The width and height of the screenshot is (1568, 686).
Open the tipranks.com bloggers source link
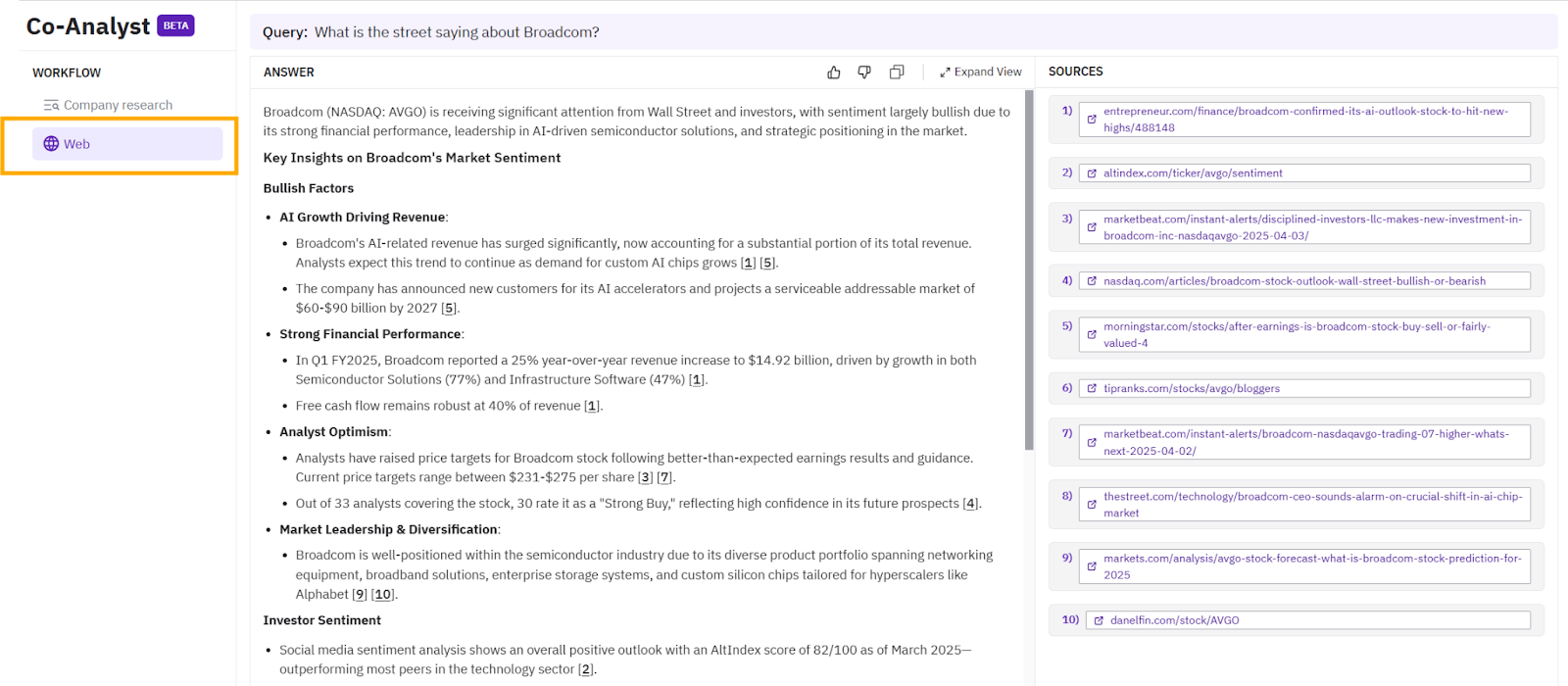point(1191,389)
